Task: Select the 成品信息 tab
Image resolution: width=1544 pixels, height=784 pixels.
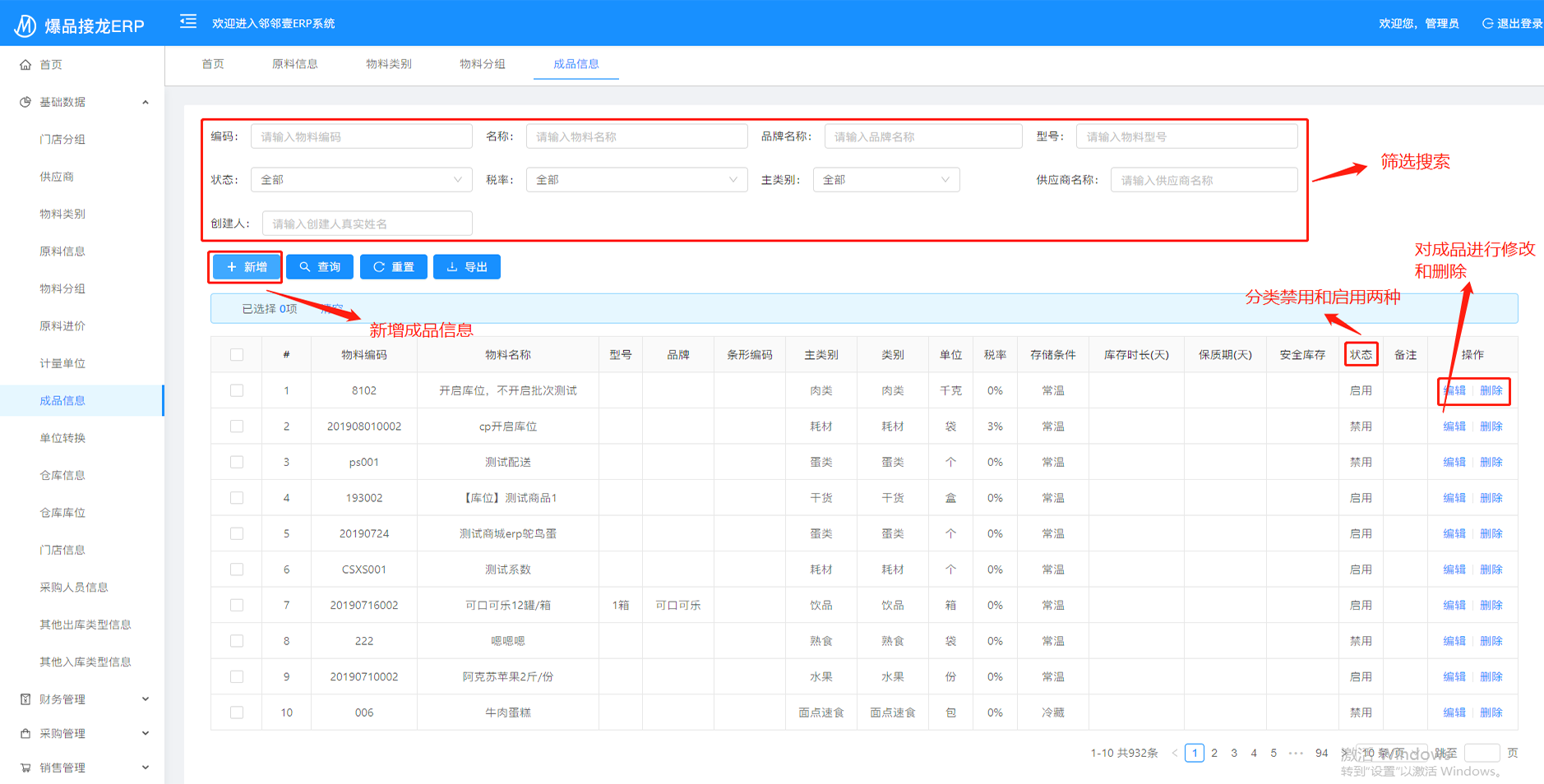Action: click(576, 64)
